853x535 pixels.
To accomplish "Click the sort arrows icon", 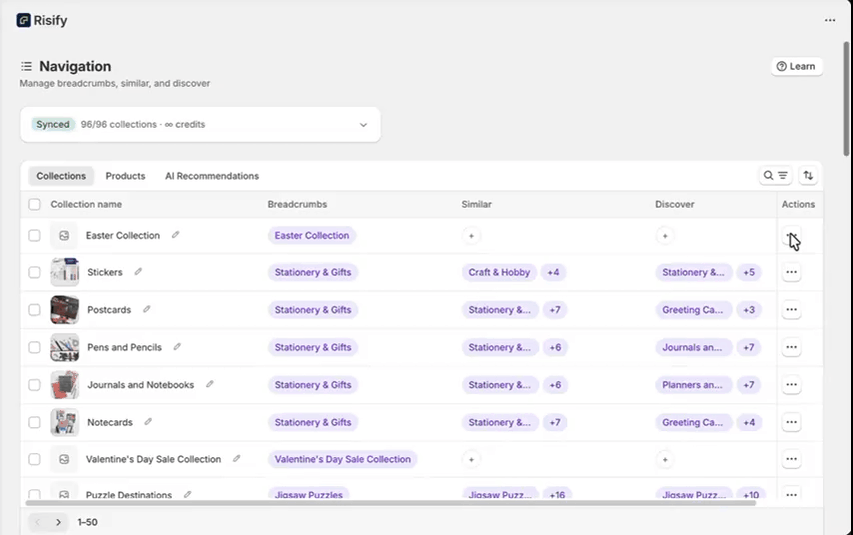I will pos(808,176).
